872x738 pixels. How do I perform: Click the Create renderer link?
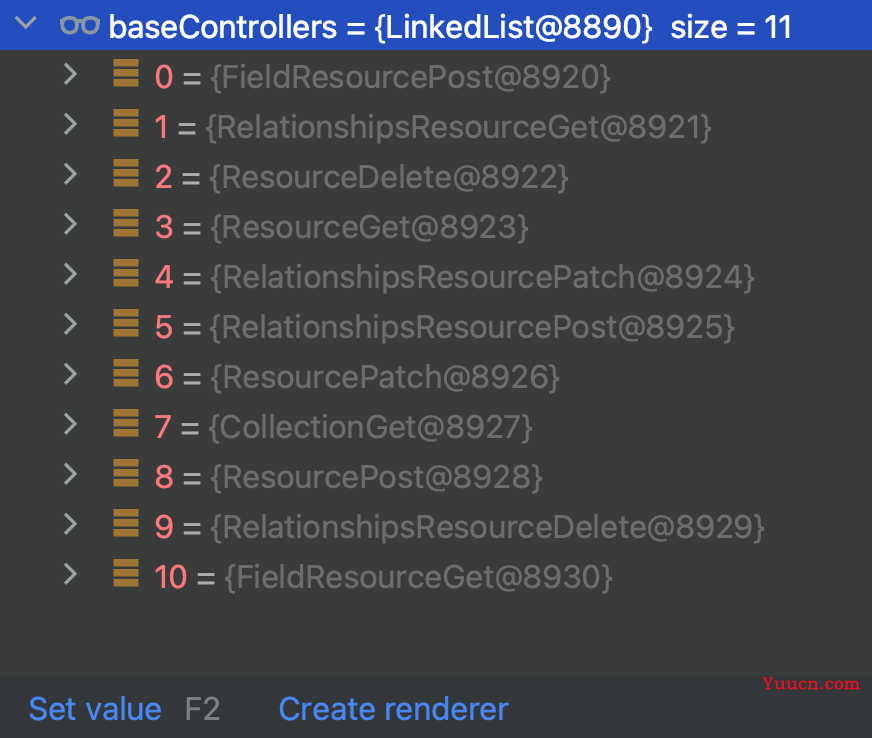pos(393,709)
